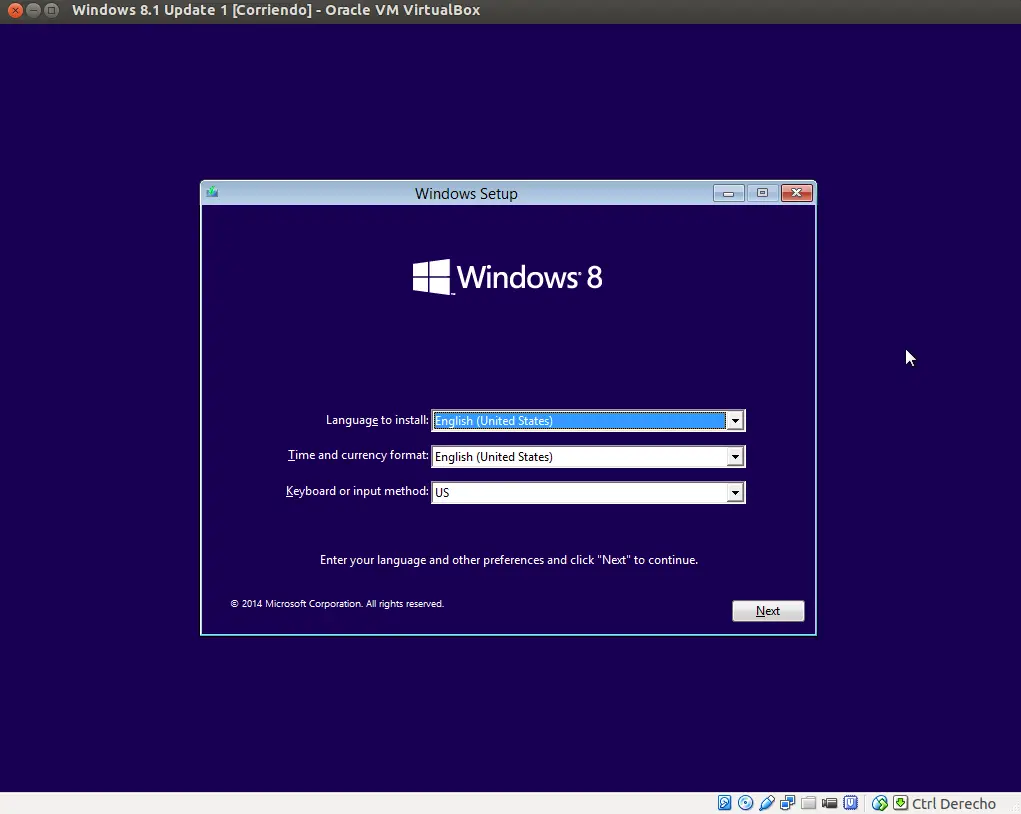1021x814 pixels.
Task: Select the Time and currency format field
Action: click(x=588, y=456)
